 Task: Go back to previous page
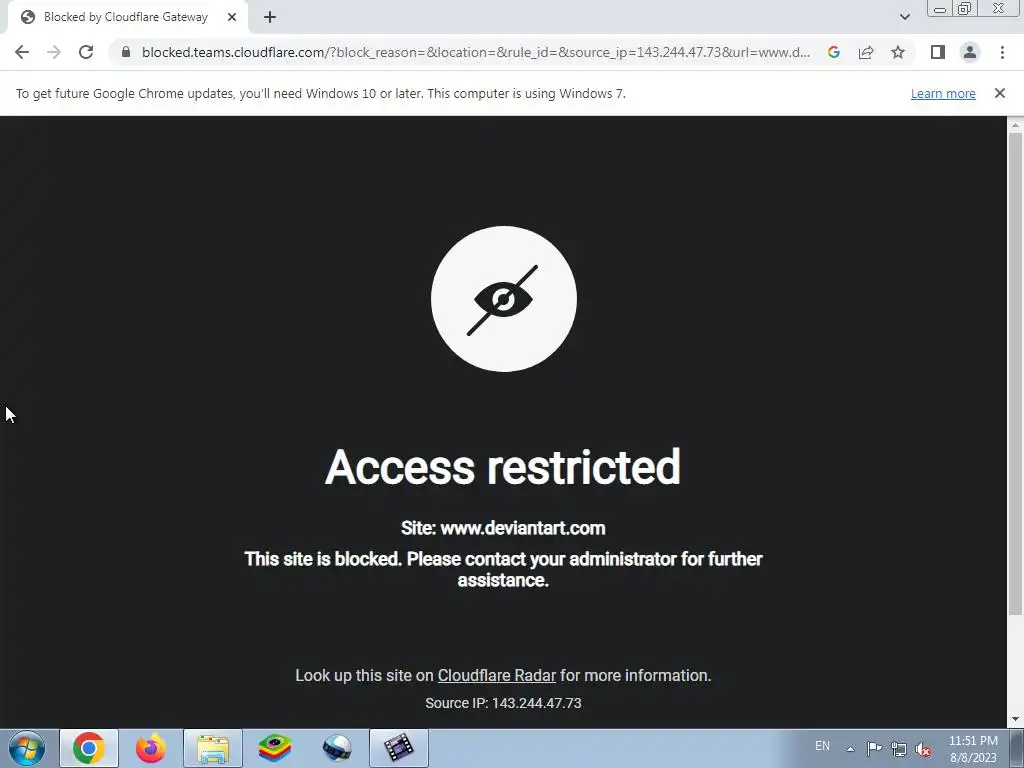click(22, 52)
